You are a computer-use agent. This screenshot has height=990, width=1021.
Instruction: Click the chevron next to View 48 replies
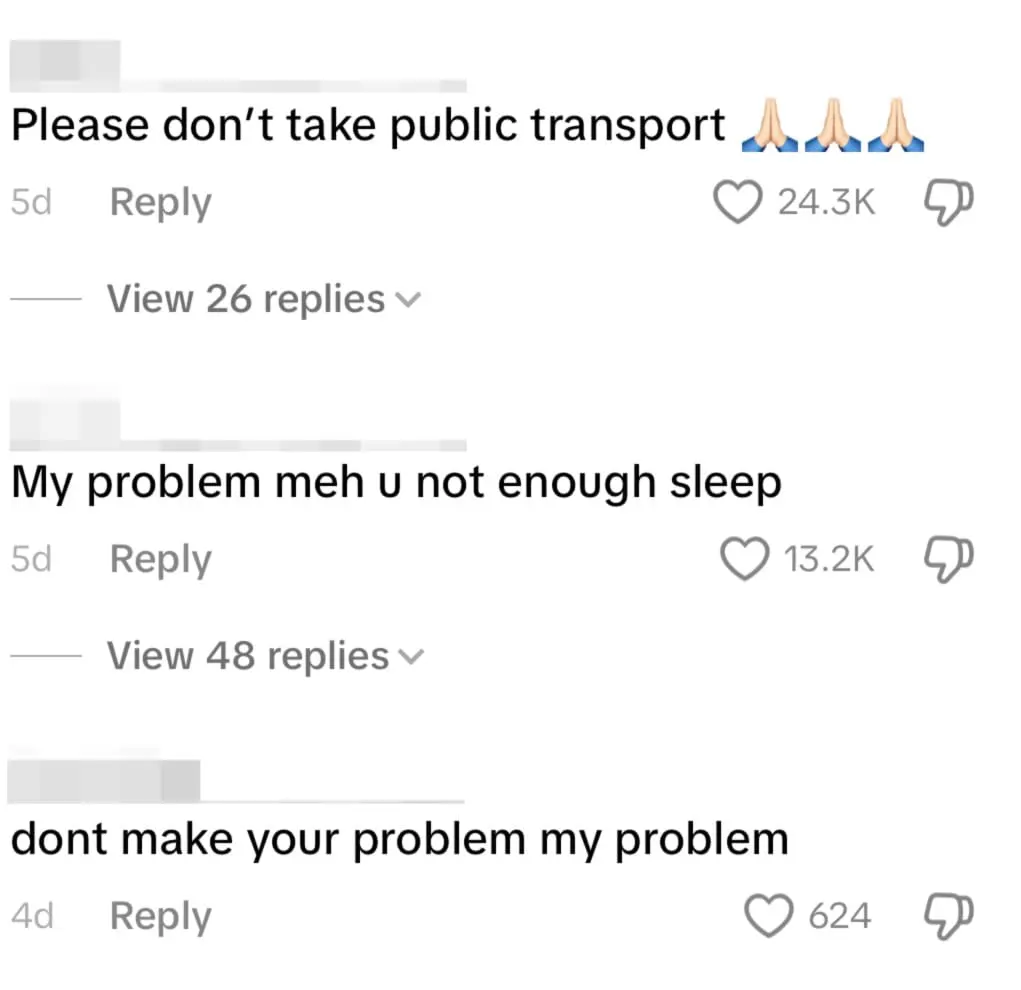coord(412,658)
